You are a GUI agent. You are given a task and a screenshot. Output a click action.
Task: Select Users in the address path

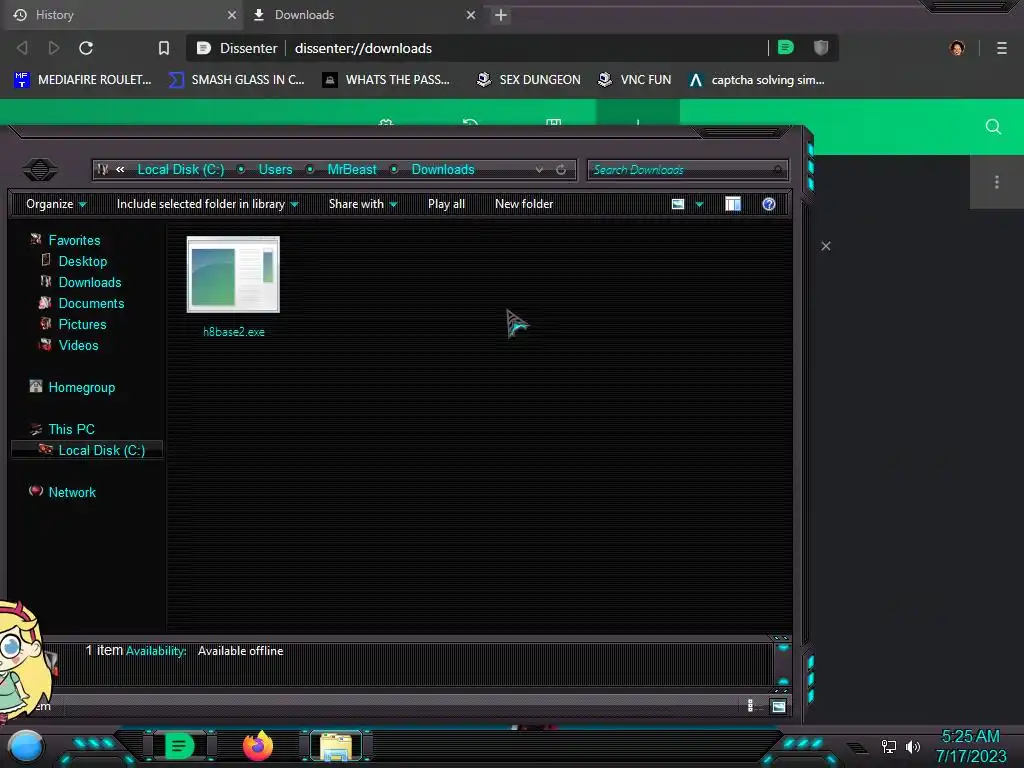pos(276,170)
